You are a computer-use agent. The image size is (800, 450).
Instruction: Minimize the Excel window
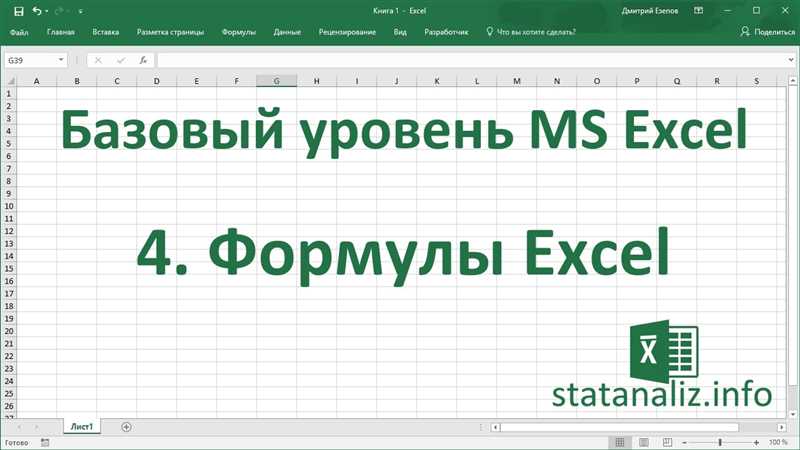point(728,11)
